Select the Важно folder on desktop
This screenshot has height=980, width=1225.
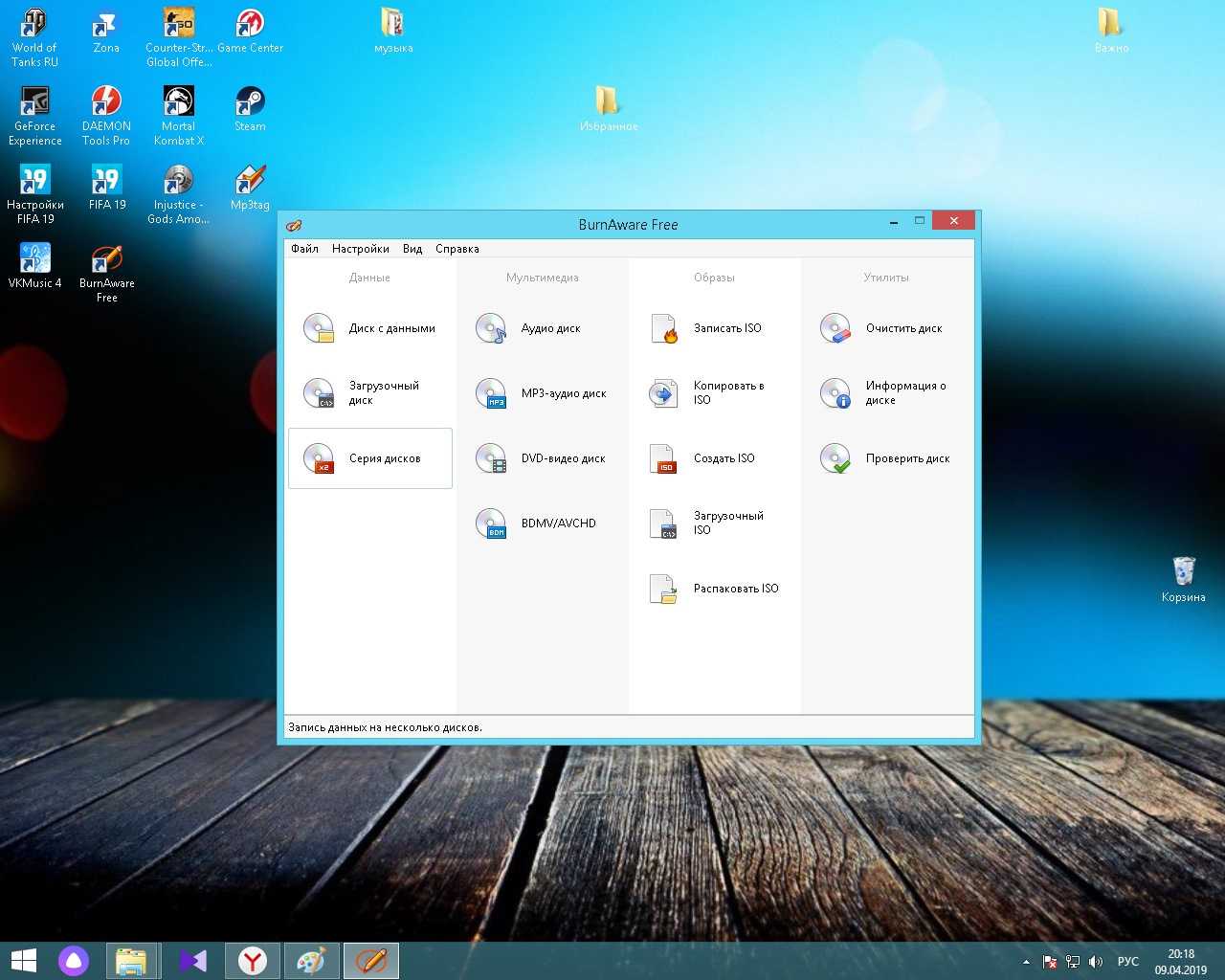tap(1111, 32)
